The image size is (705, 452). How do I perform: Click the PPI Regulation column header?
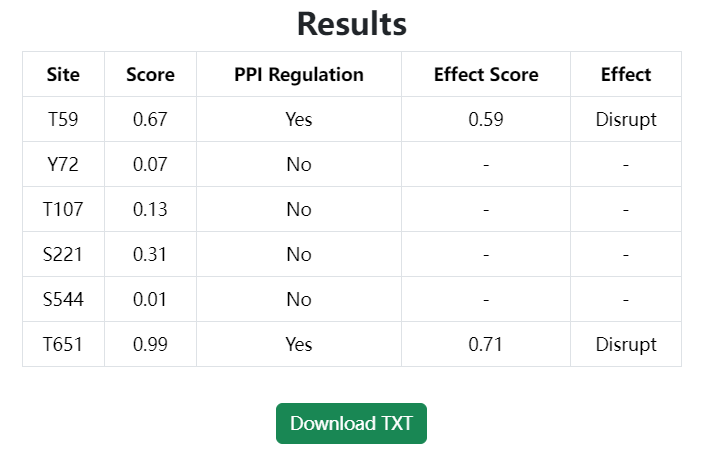pyautogui.click(x=299, y=75)
